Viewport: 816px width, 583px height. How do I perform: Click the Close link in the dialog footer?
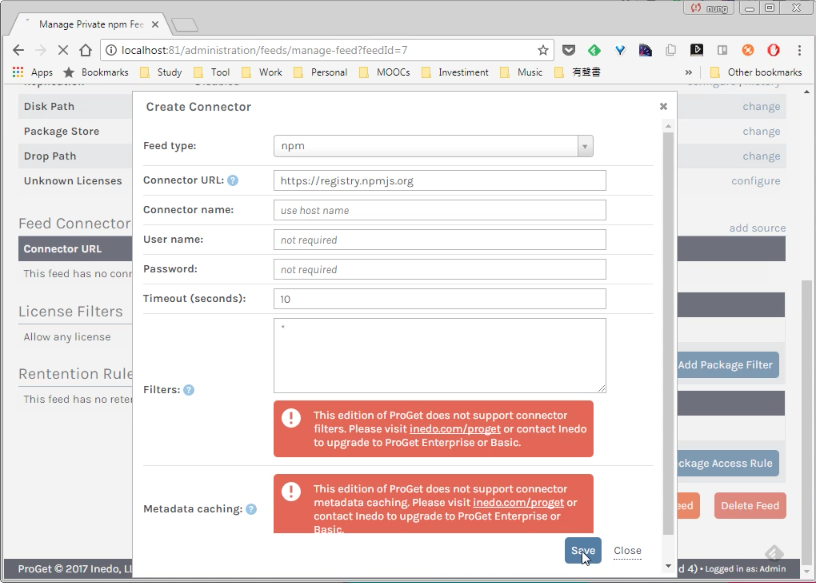[628, 550]
